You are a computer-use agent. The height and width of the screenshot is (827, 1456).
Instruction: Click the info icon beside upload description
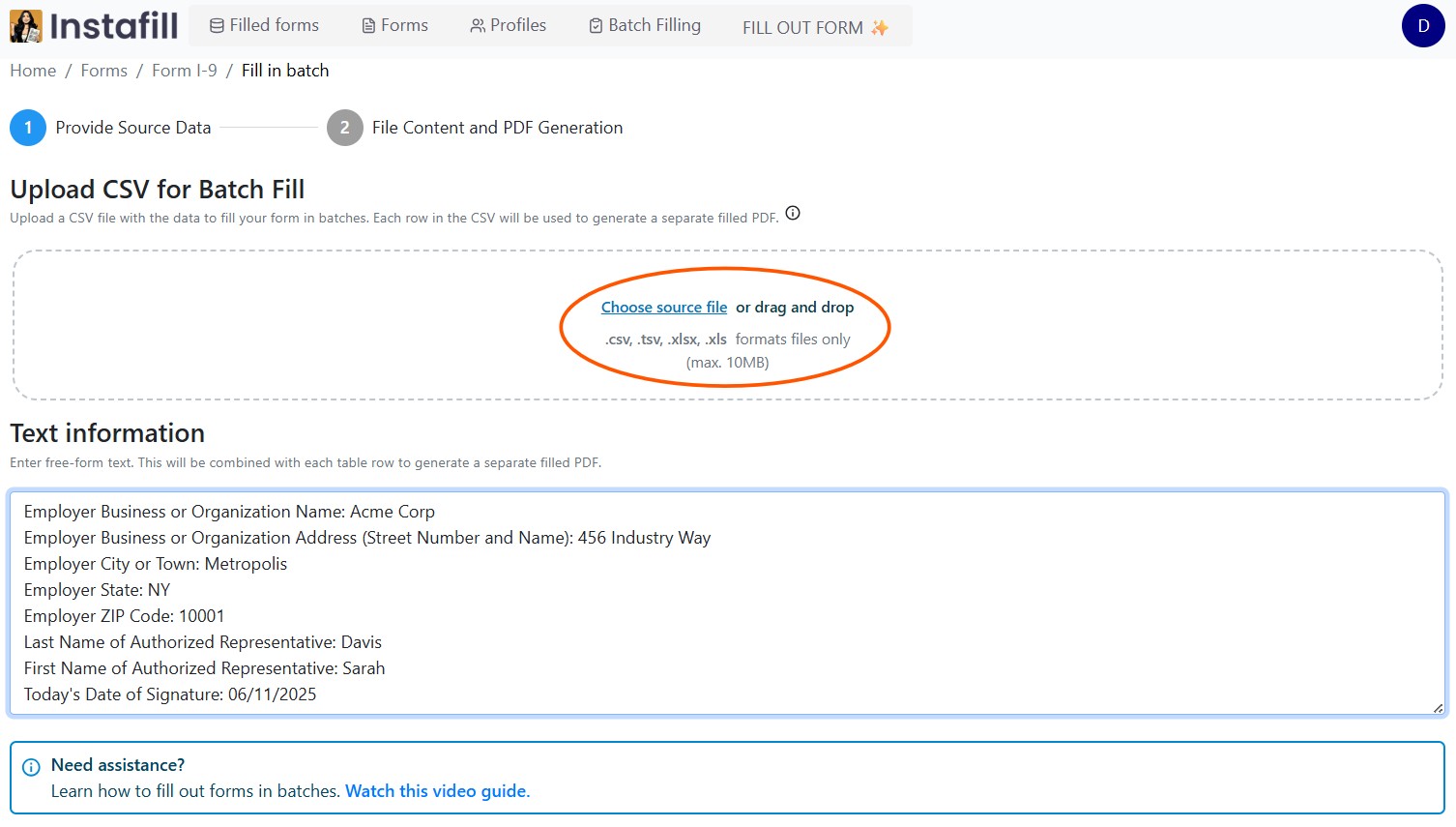point(793,214)
